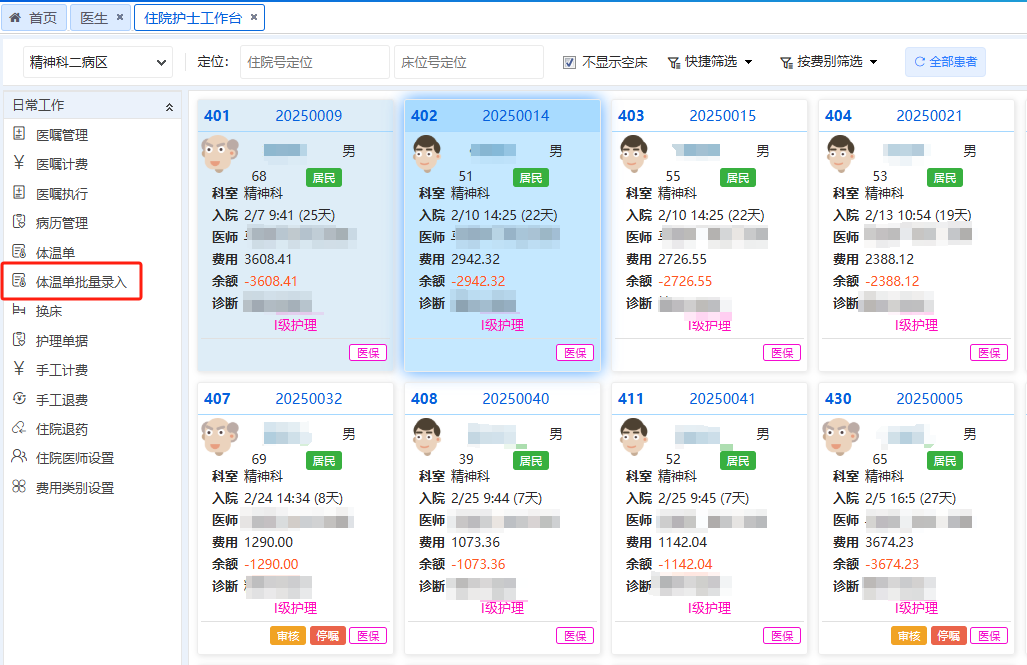Click 停嘱 button on bed 430 card
The height and width of the screenshot is (665, 1027).
[948, 636]
